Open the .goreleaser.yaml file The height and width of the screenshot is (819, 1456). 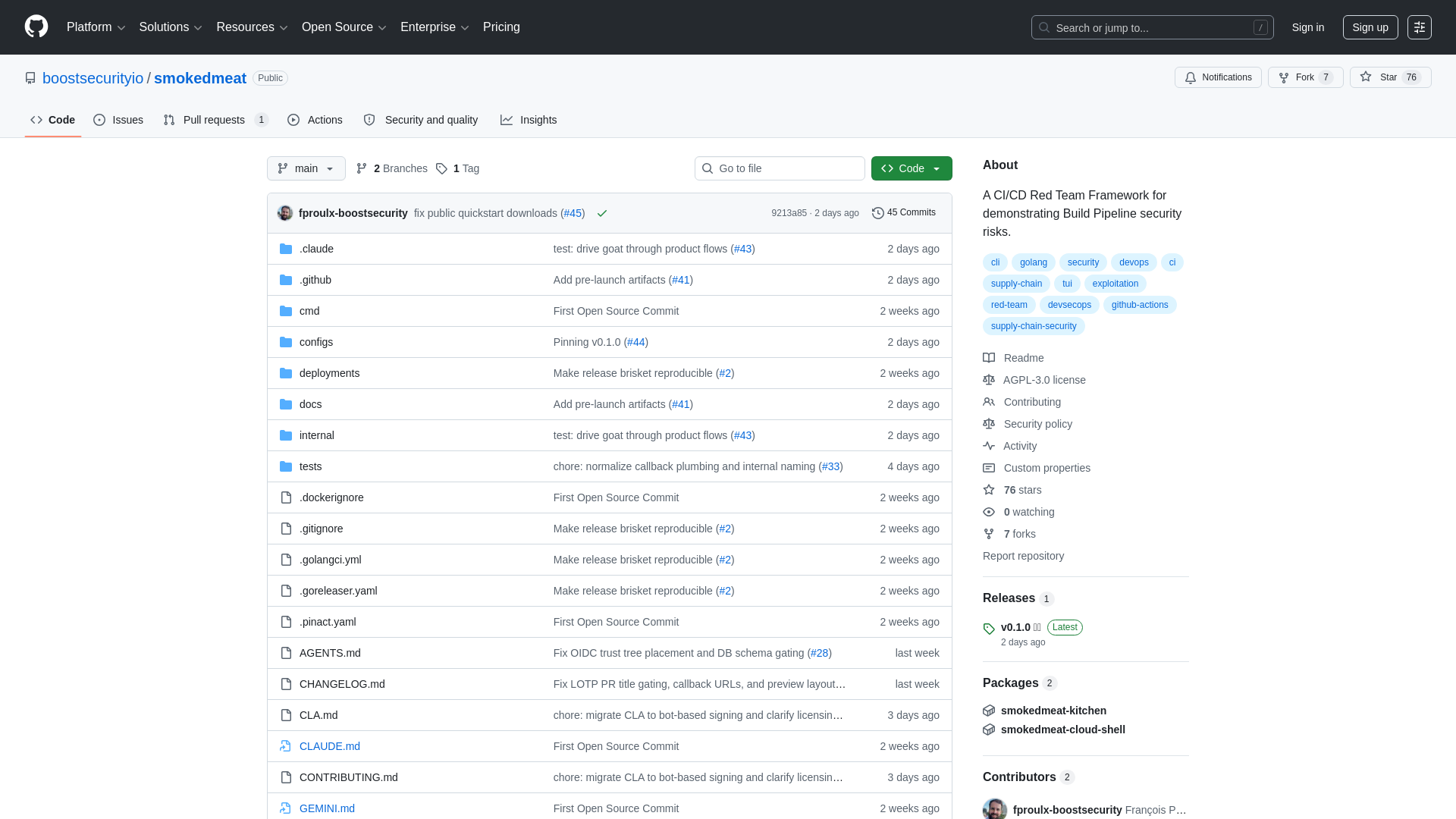[338, 591]
